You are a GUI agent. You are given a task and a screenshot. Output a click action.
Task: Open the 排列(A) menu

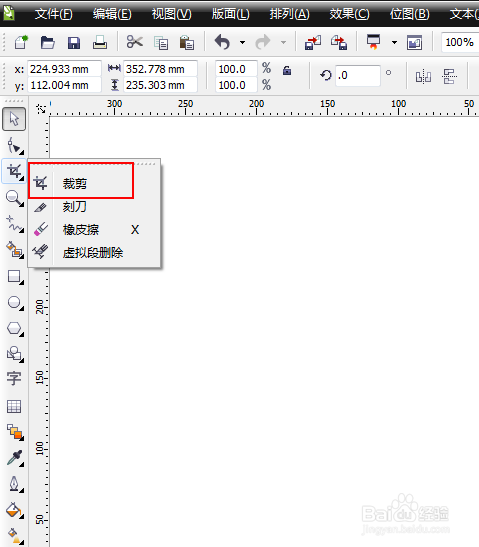click(x=289, y=14)
